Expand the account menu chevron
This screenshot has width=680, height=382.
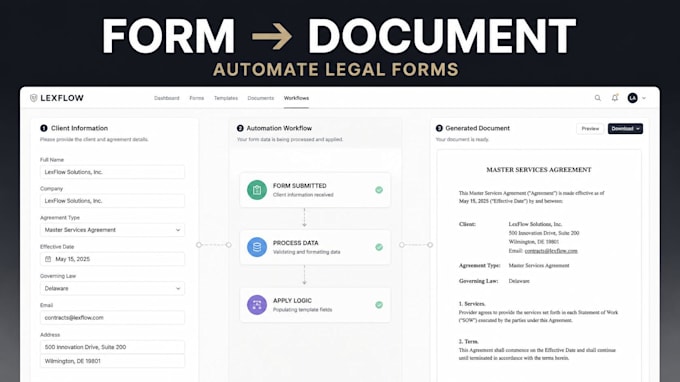(x=644, y=98)
